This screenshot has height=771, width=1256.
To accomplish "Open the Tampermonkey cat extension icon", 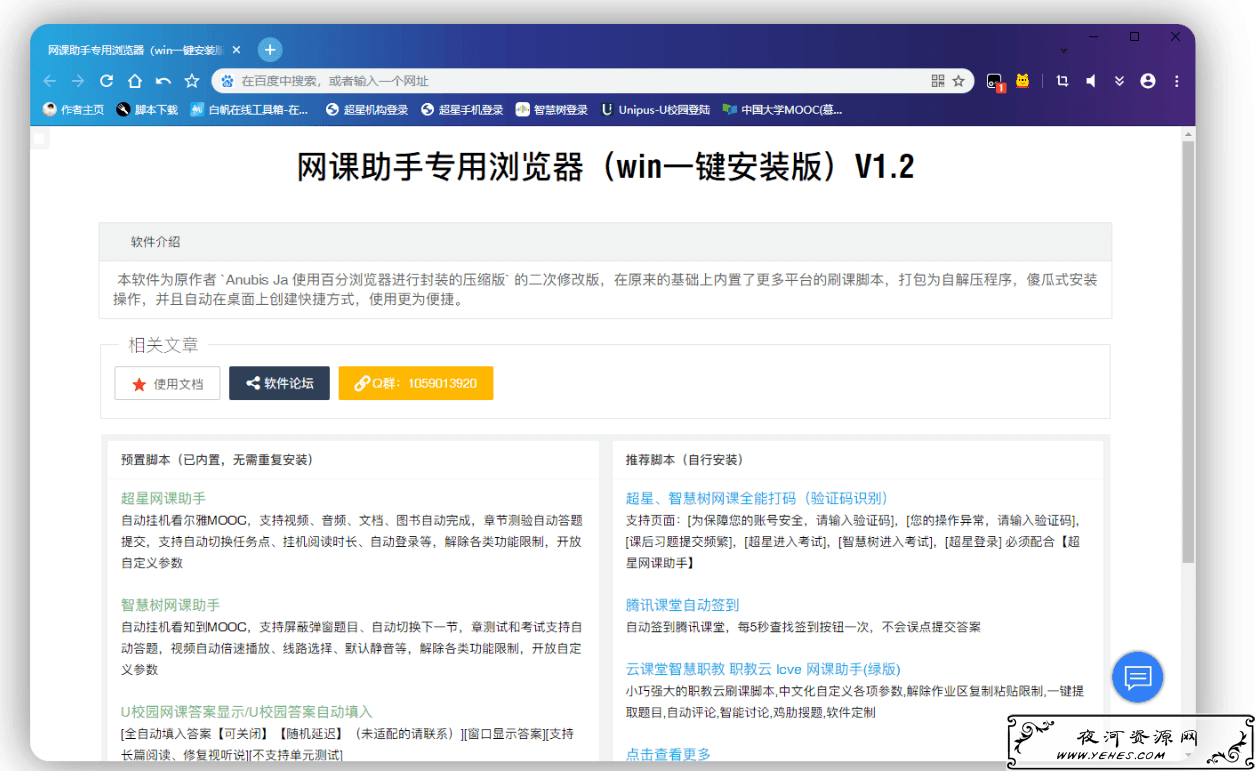I will click(1022, 81).
